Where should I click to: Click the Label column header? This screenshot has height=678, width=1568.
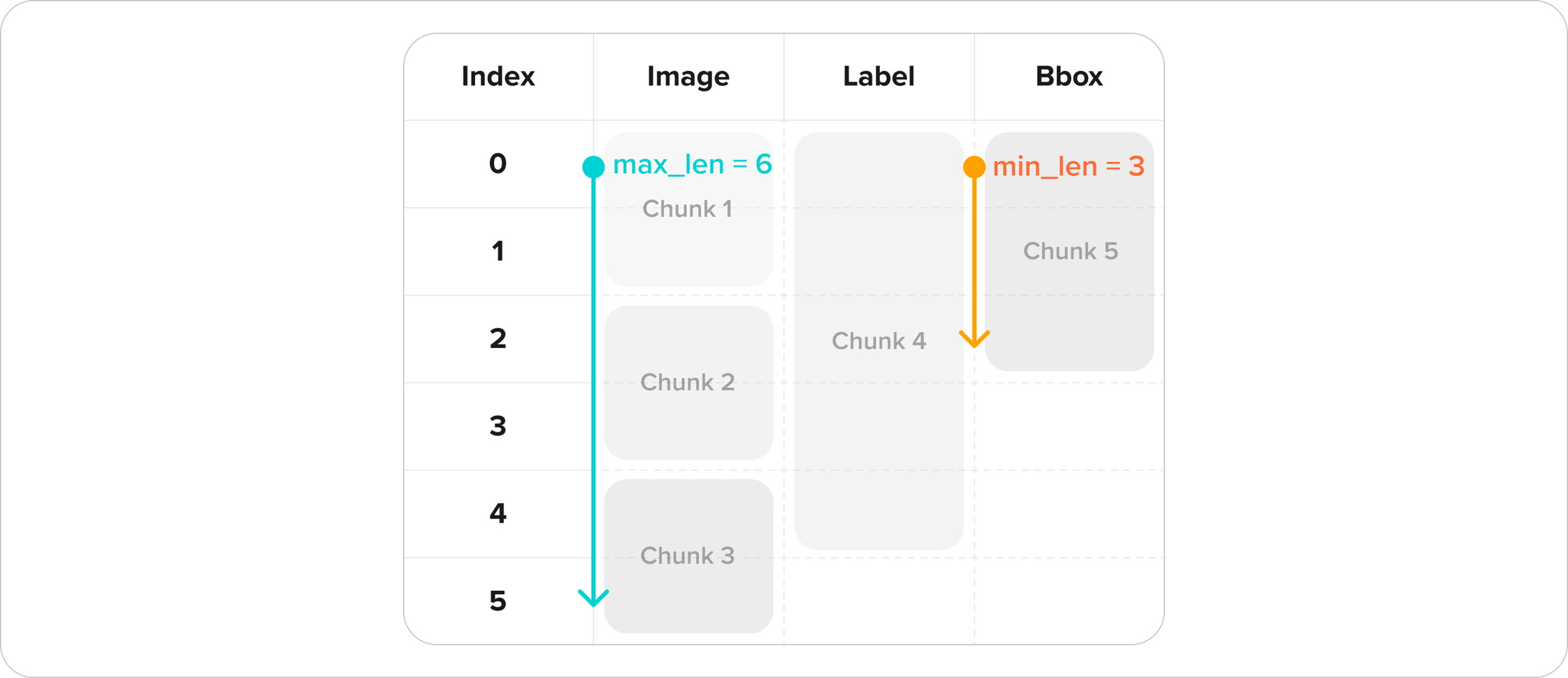[879, 76]
